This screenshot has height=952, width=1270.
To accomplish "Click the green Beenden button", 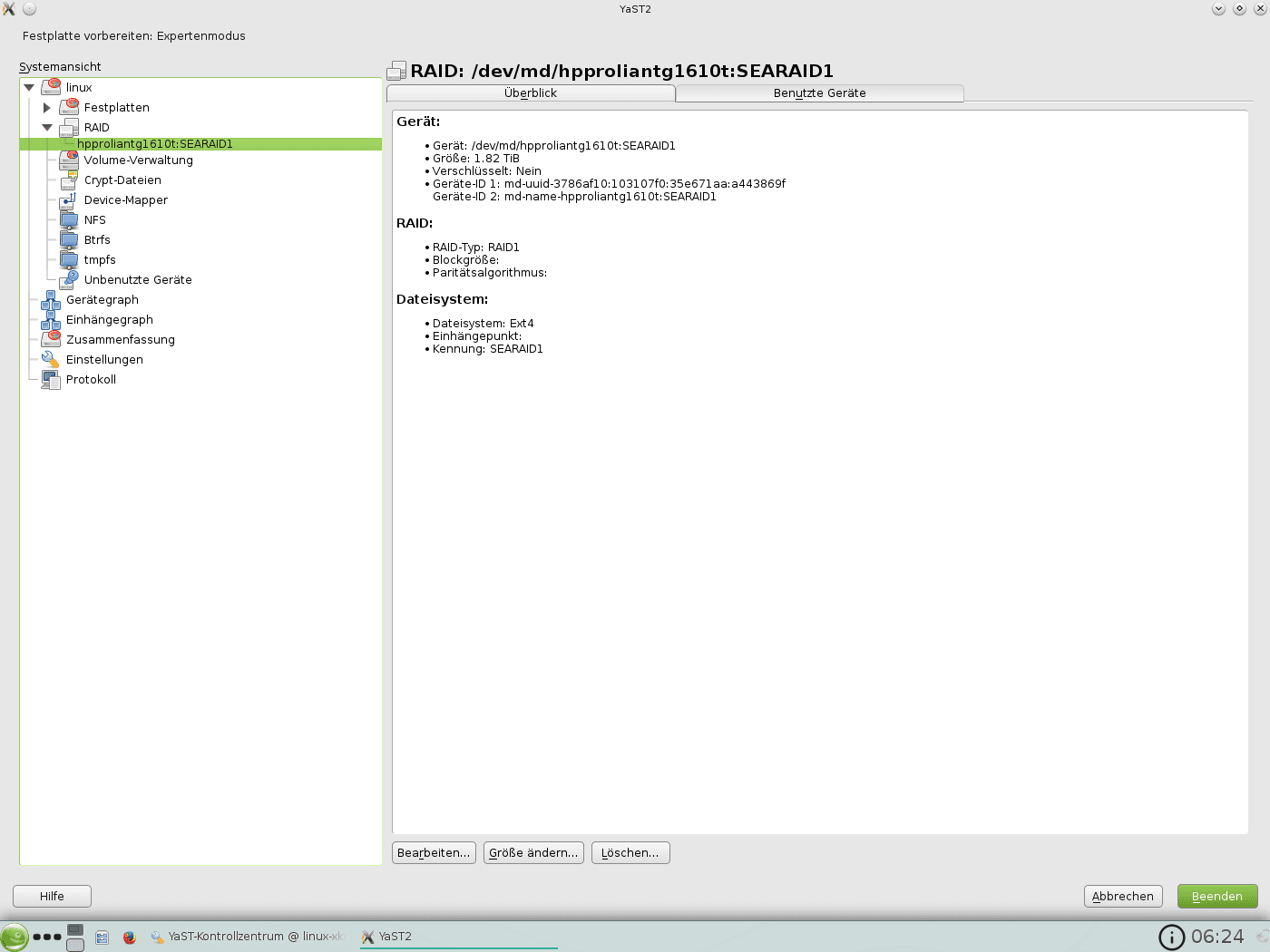I will tap(1217, 896).
